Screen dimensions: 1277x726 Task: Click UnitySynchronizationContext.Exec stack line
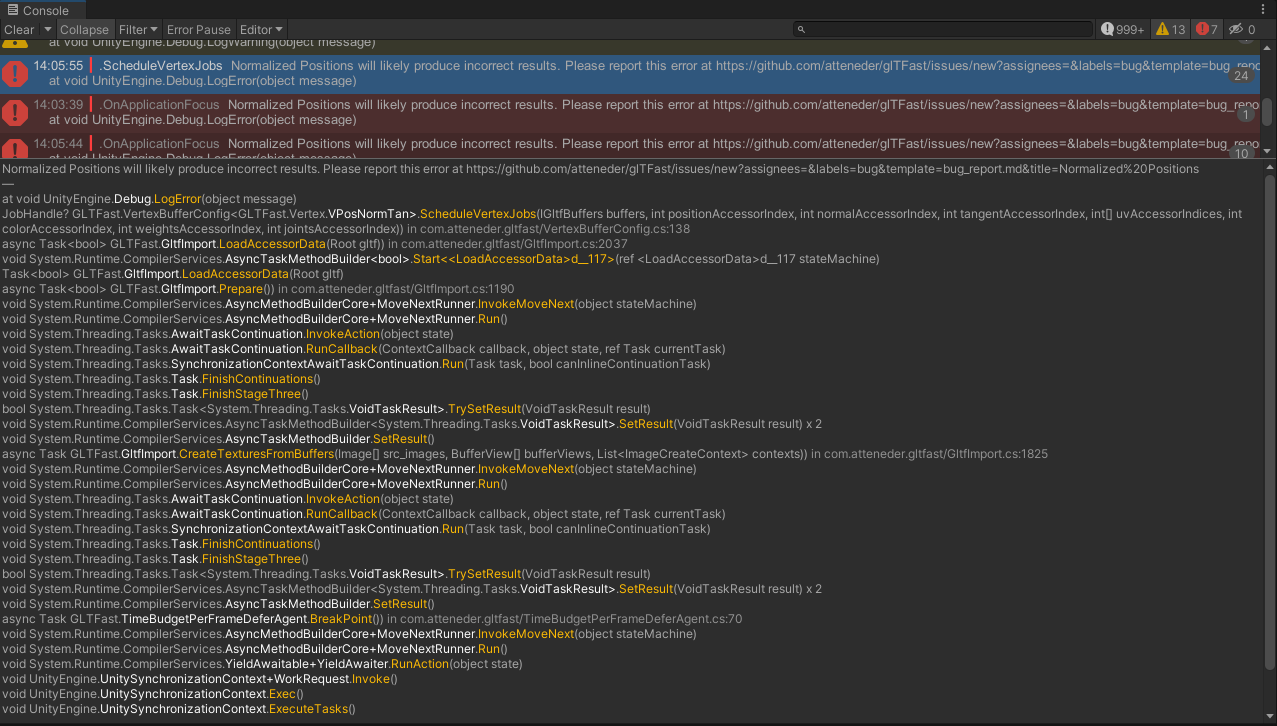pos(153,694)
